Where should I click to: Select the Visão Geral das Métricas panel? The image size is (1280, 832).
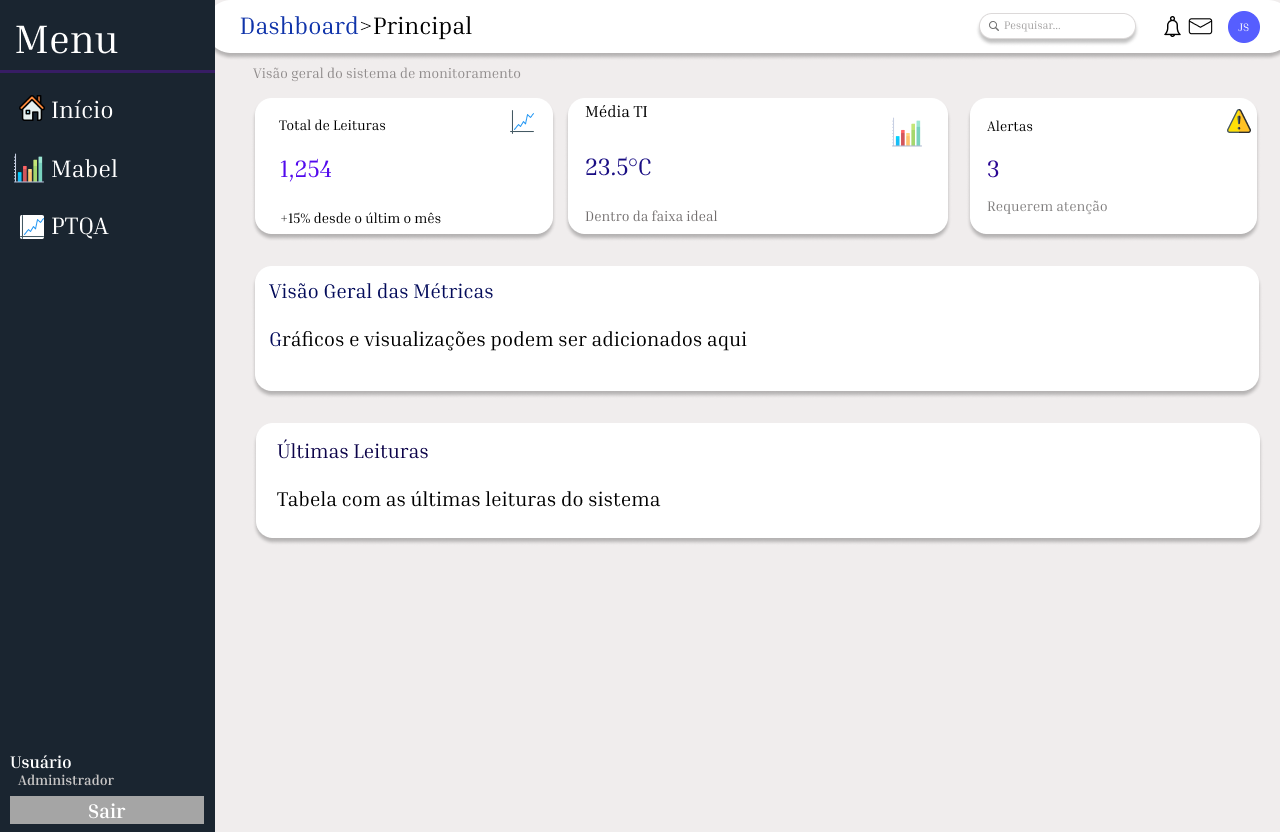(x=756, y=328)
